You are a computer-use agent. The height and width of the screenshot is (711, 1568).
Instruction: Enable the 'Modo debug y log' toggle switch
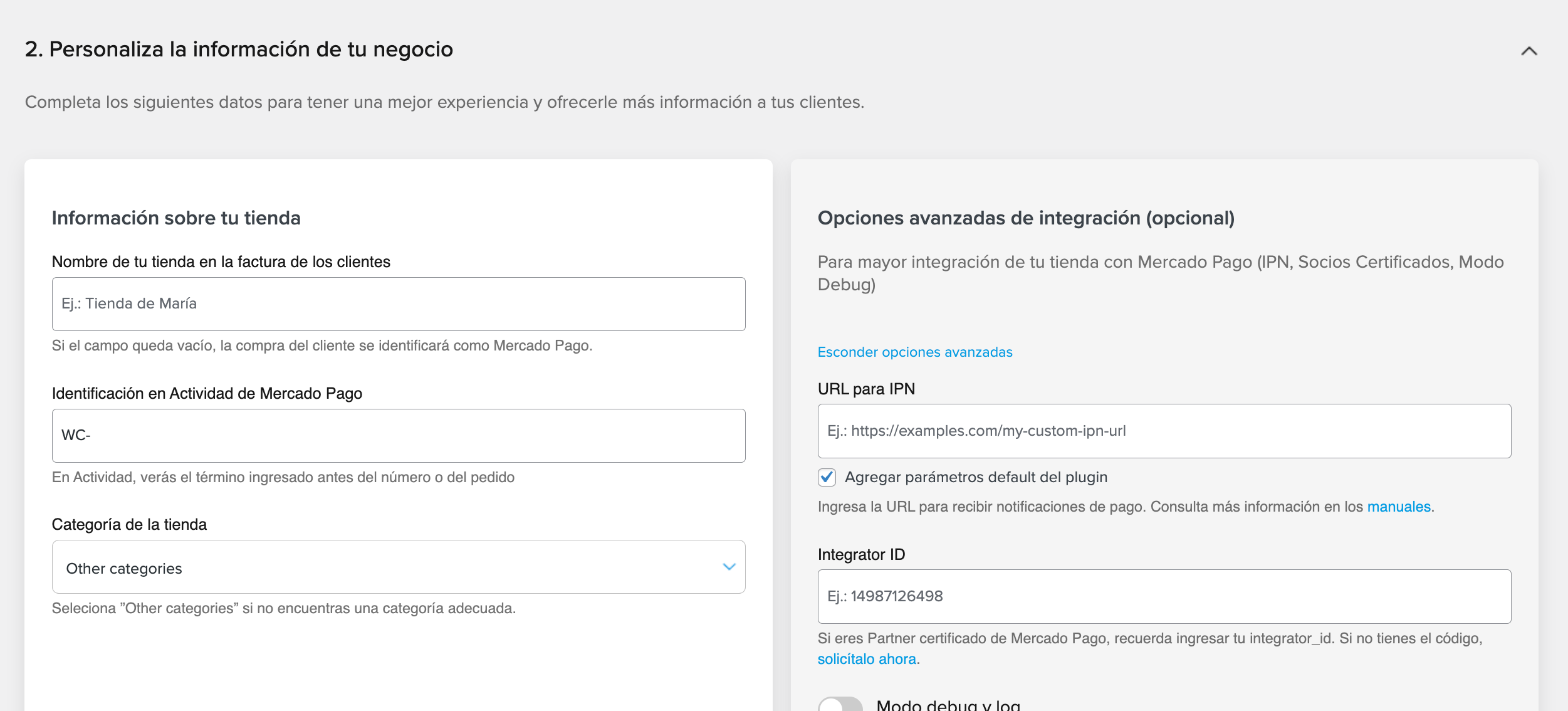pyautogui.click(x=840, y=705)
